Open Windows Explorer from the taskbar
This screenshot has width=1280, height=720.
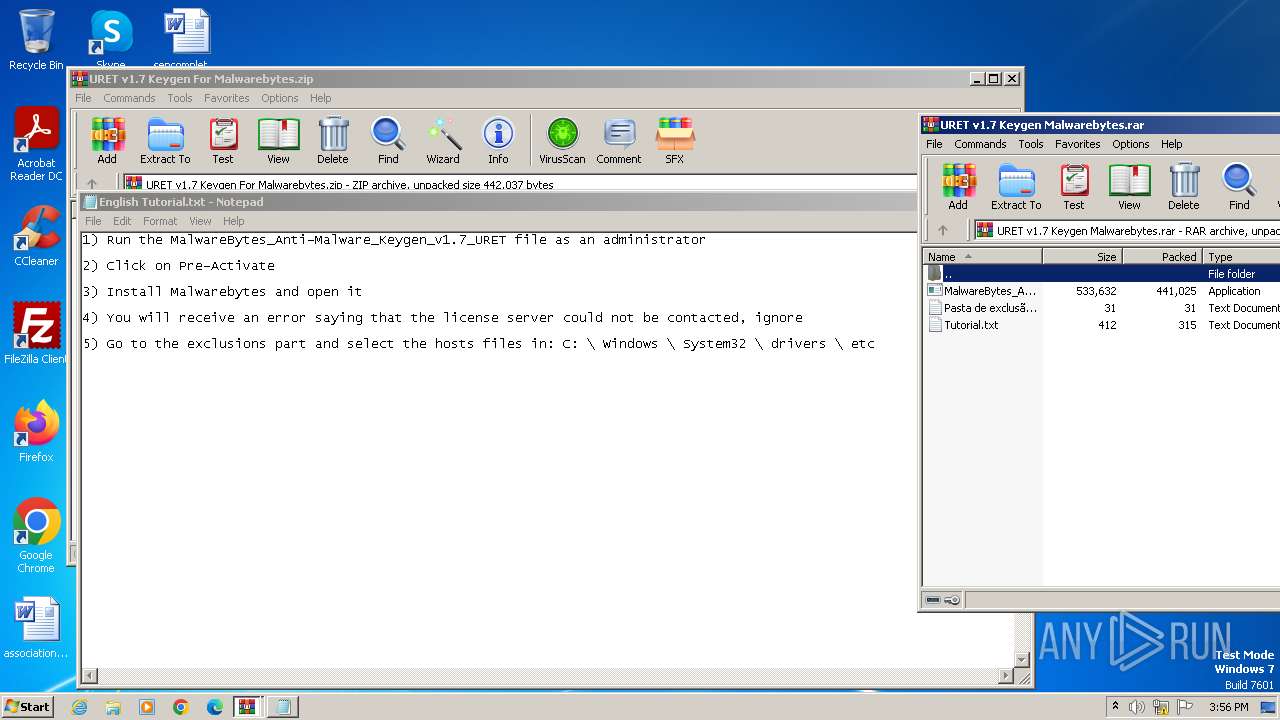[113, 707]
